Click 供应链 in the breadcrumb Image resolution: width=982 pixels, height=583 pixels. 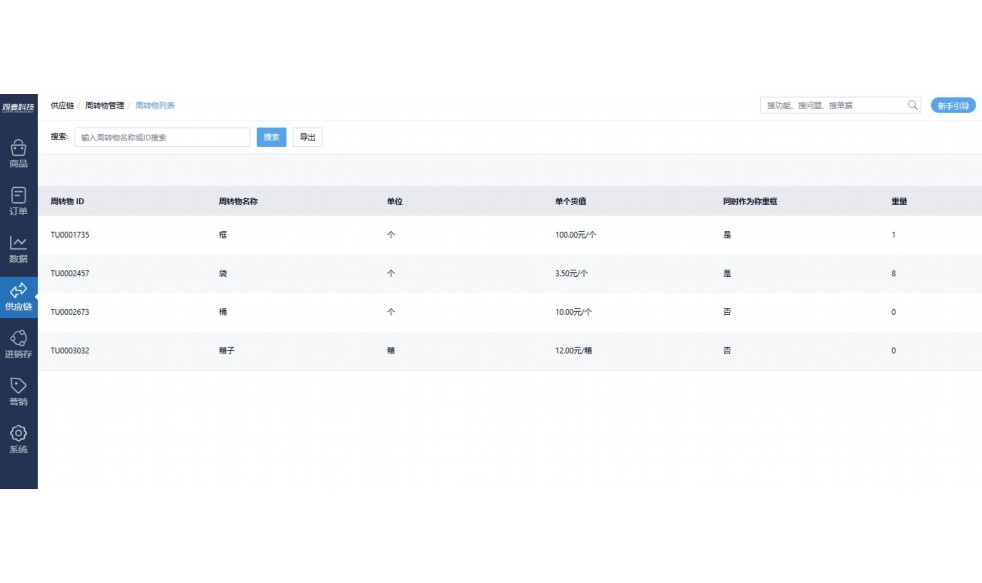click(x=62, y=105)
